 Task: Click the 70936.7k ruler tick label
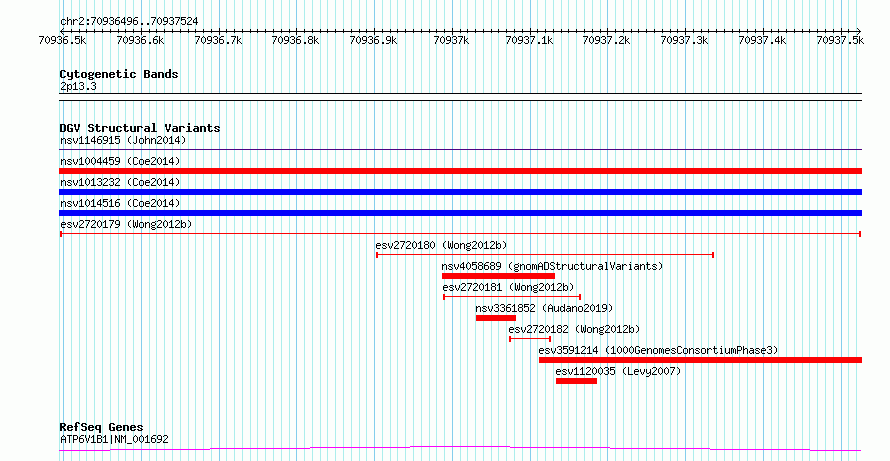pos(219,40)
